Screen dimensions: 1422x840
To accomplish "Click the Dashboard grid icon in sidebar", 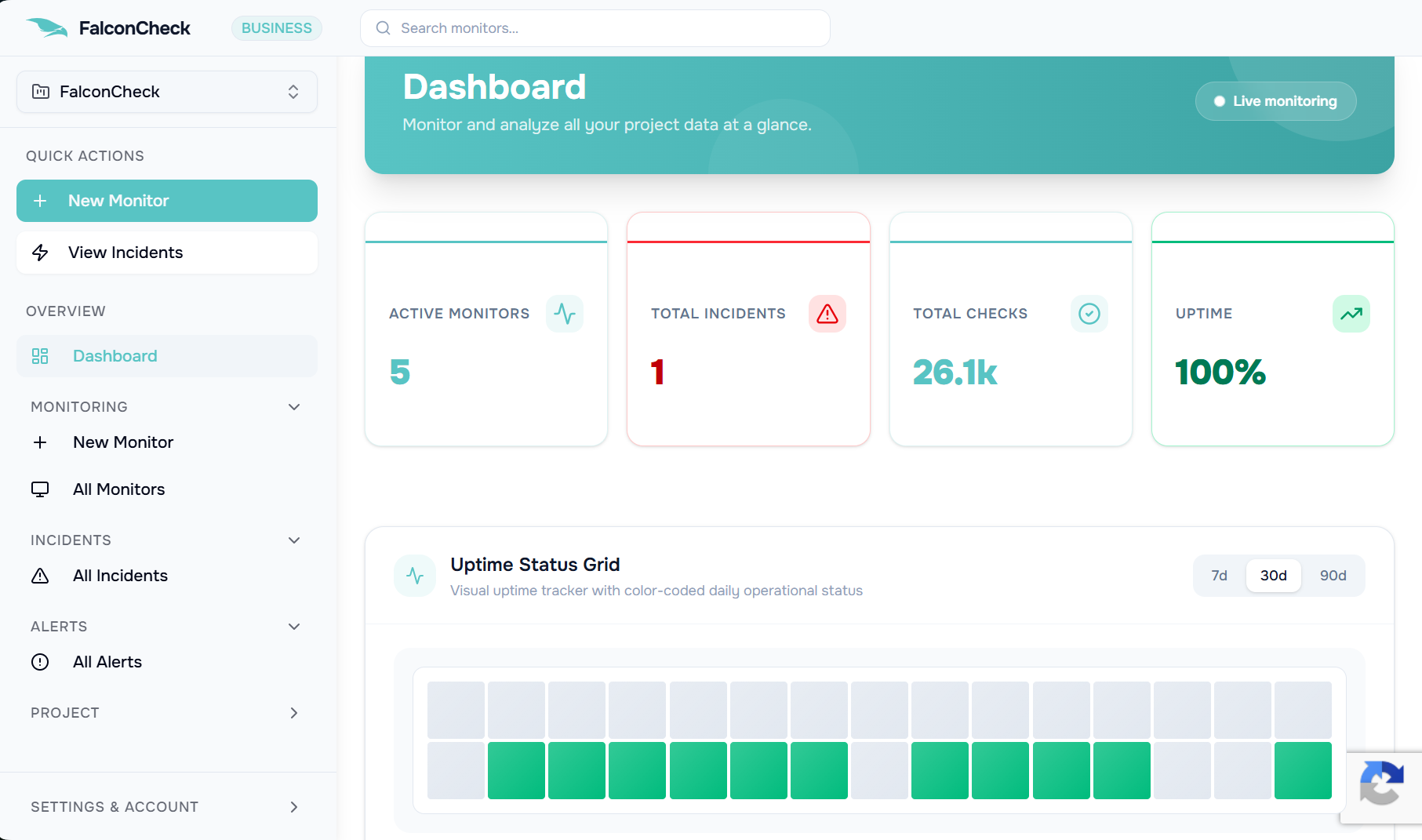I will [40, 356].
